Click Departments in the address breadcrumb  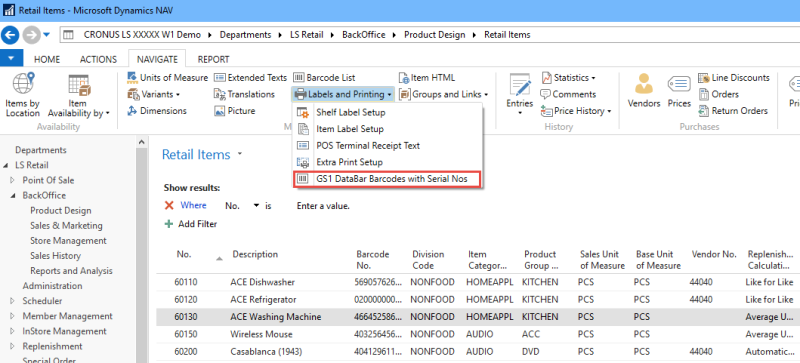click(x=245, y=35)
